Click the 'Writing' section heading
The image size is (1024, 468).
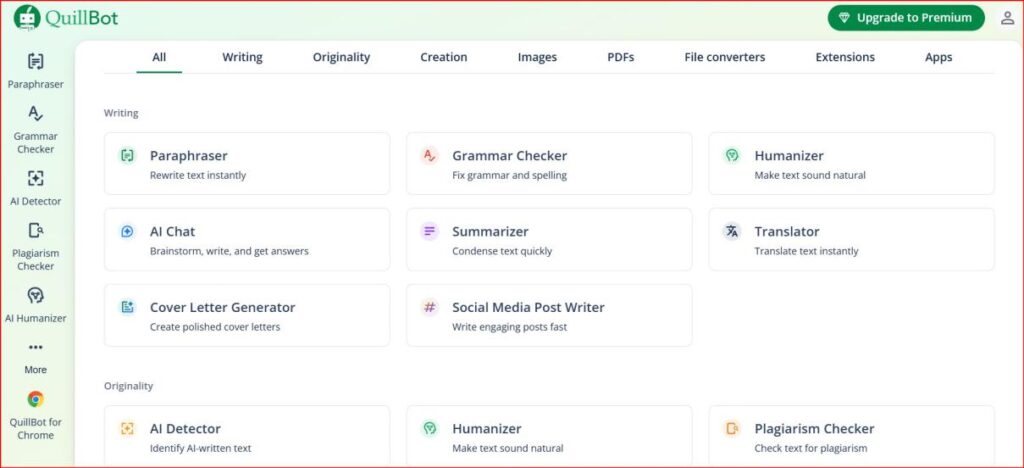121,113
